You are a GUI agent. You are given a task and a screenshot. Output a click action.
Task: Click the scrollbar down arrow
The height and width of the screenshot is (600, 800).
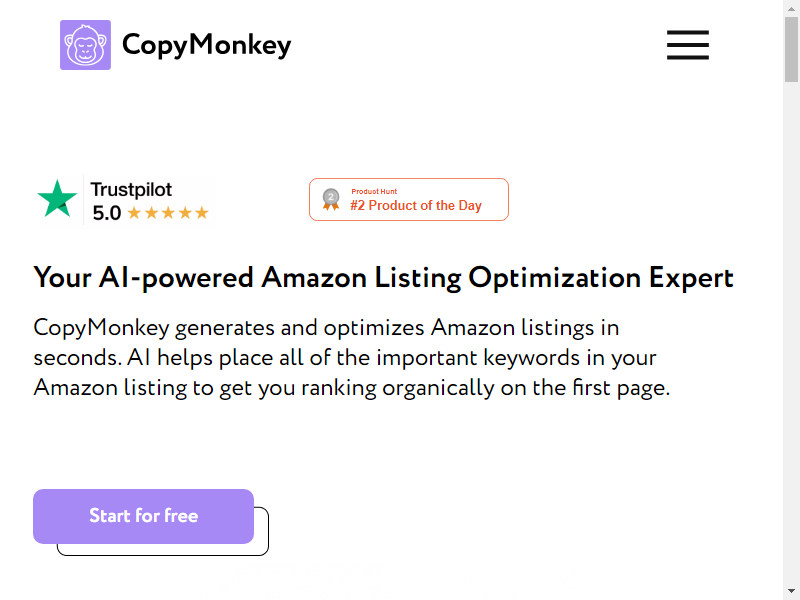coord(791,592)
